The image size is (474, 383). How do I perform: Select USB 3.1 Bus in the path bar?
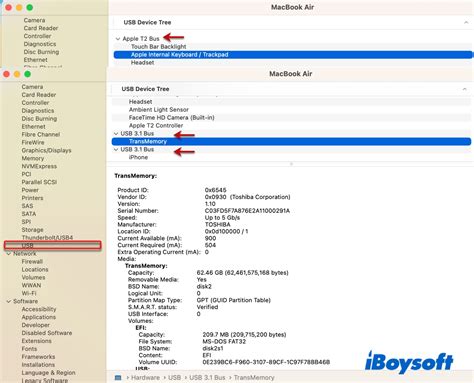coord(207,378)
